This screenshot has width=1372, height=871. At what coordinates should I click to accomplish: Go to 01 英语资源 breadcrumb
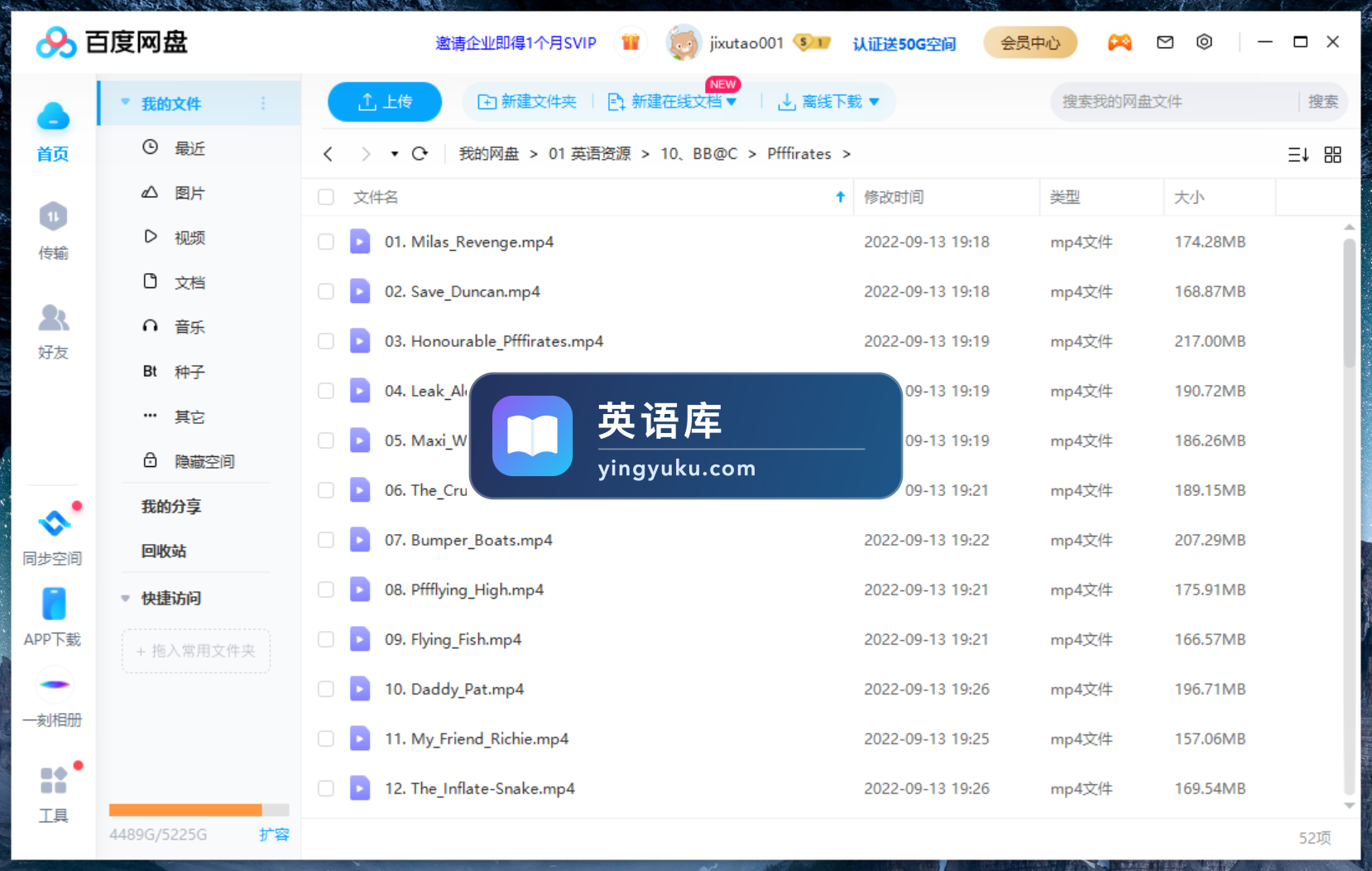[589, 154]
